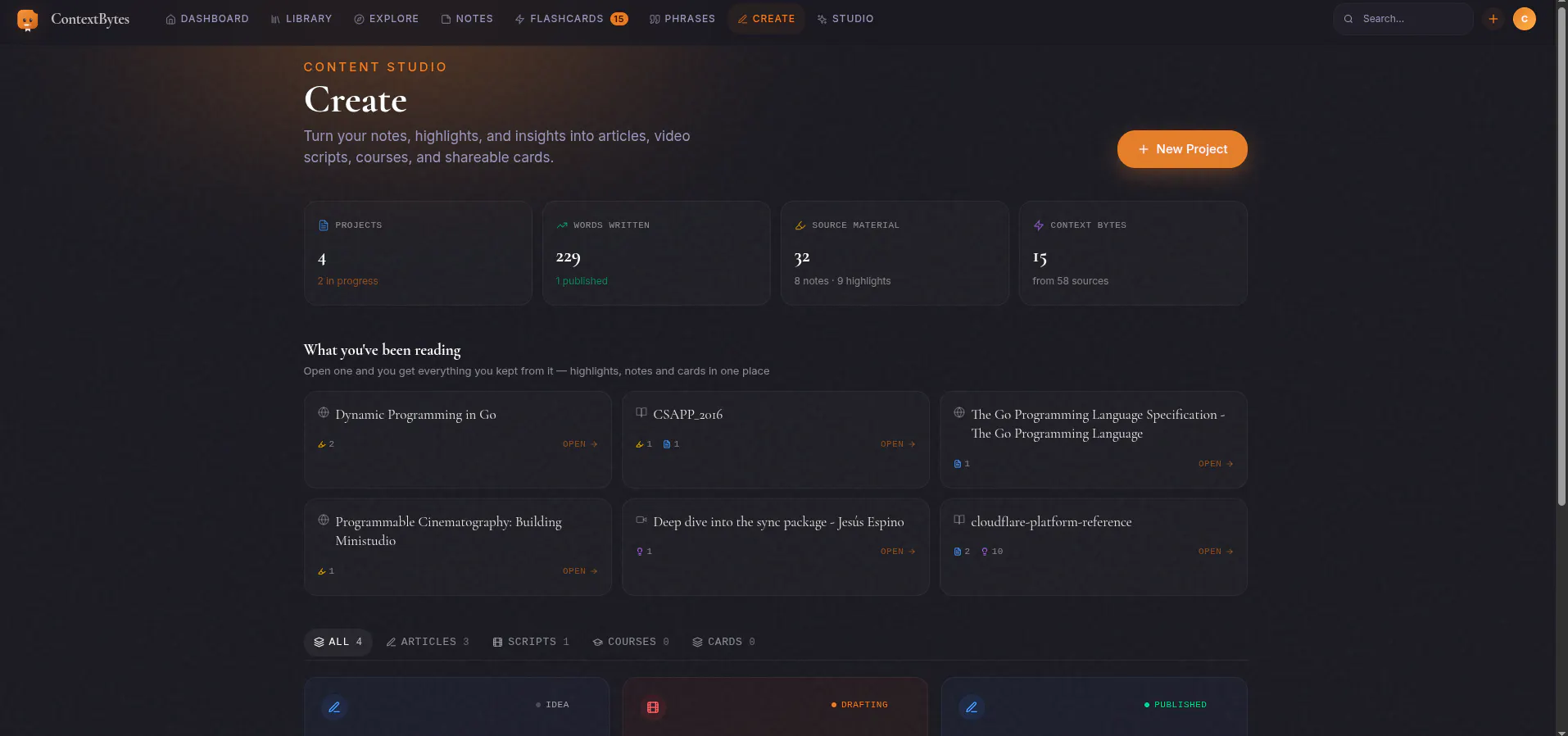1568x736 pixels.
Task: Click the ContextBytes logo icon
Action: [x=27, y=20]
